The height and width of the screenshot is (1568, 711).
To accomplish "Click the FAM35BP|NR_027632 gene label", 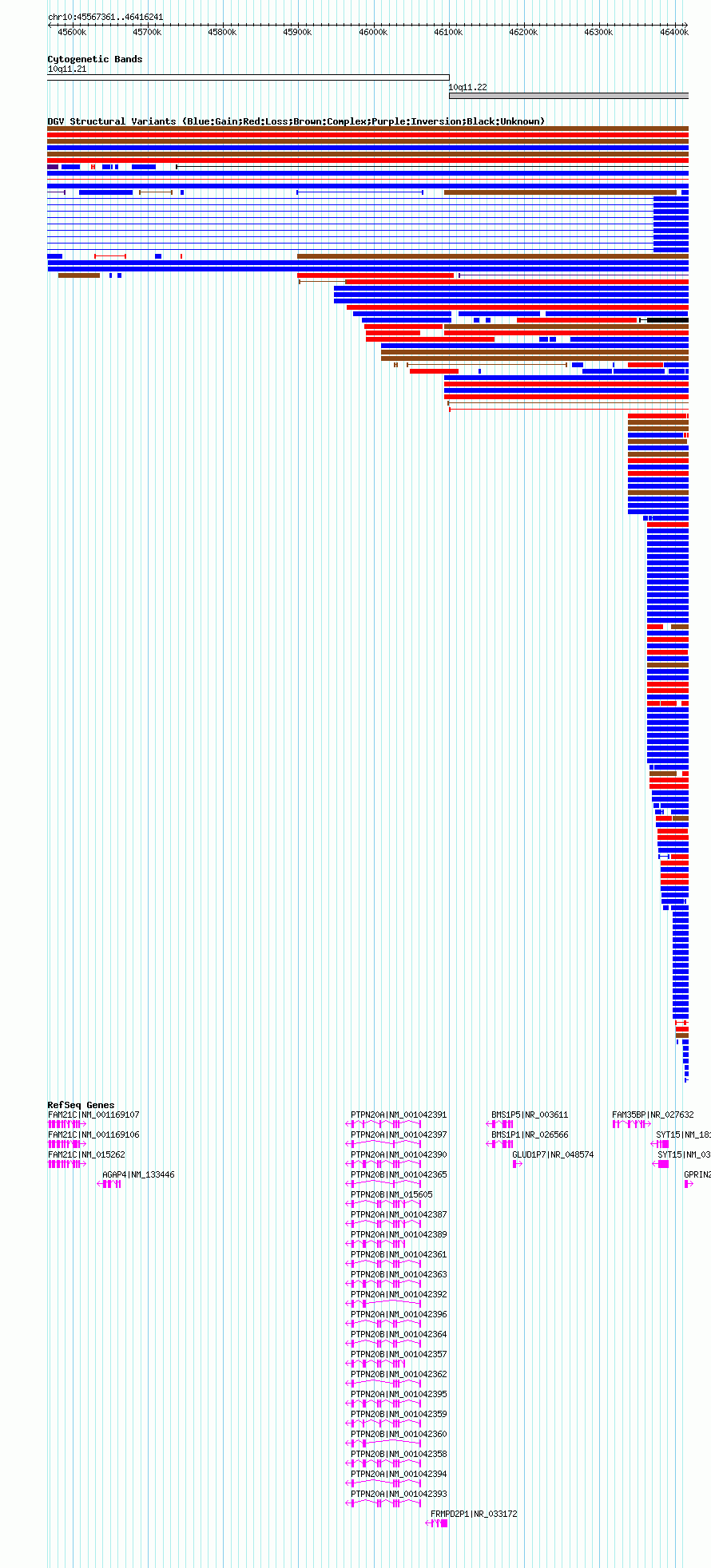I will [x=653, y=1115].
